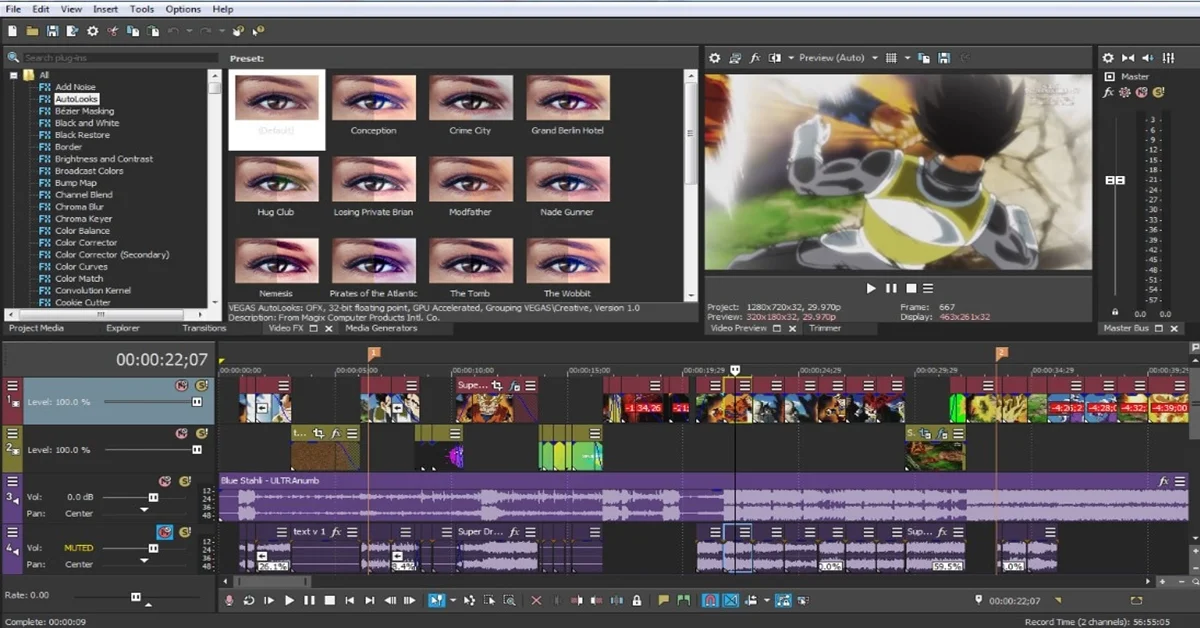Open a project with the folder icon
This screenshot has width=1200, height=628.
click(33, 31)
